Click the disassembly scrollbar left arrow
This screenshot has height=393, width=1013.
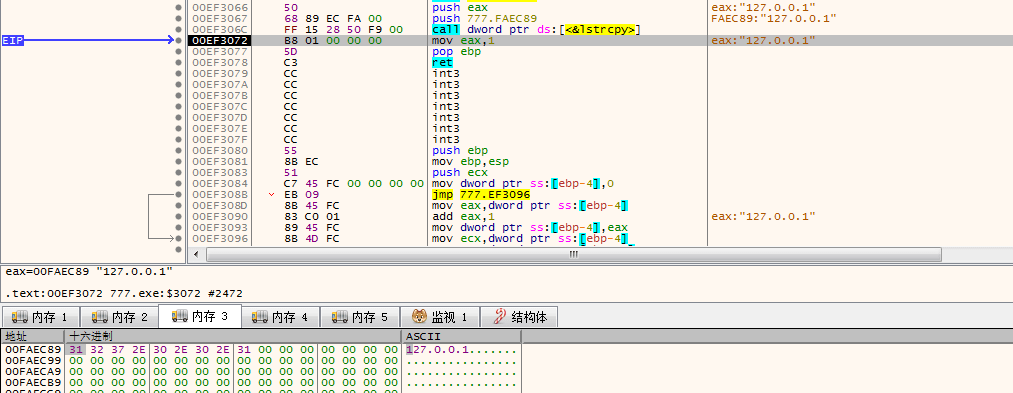click(x=195, y=255)
